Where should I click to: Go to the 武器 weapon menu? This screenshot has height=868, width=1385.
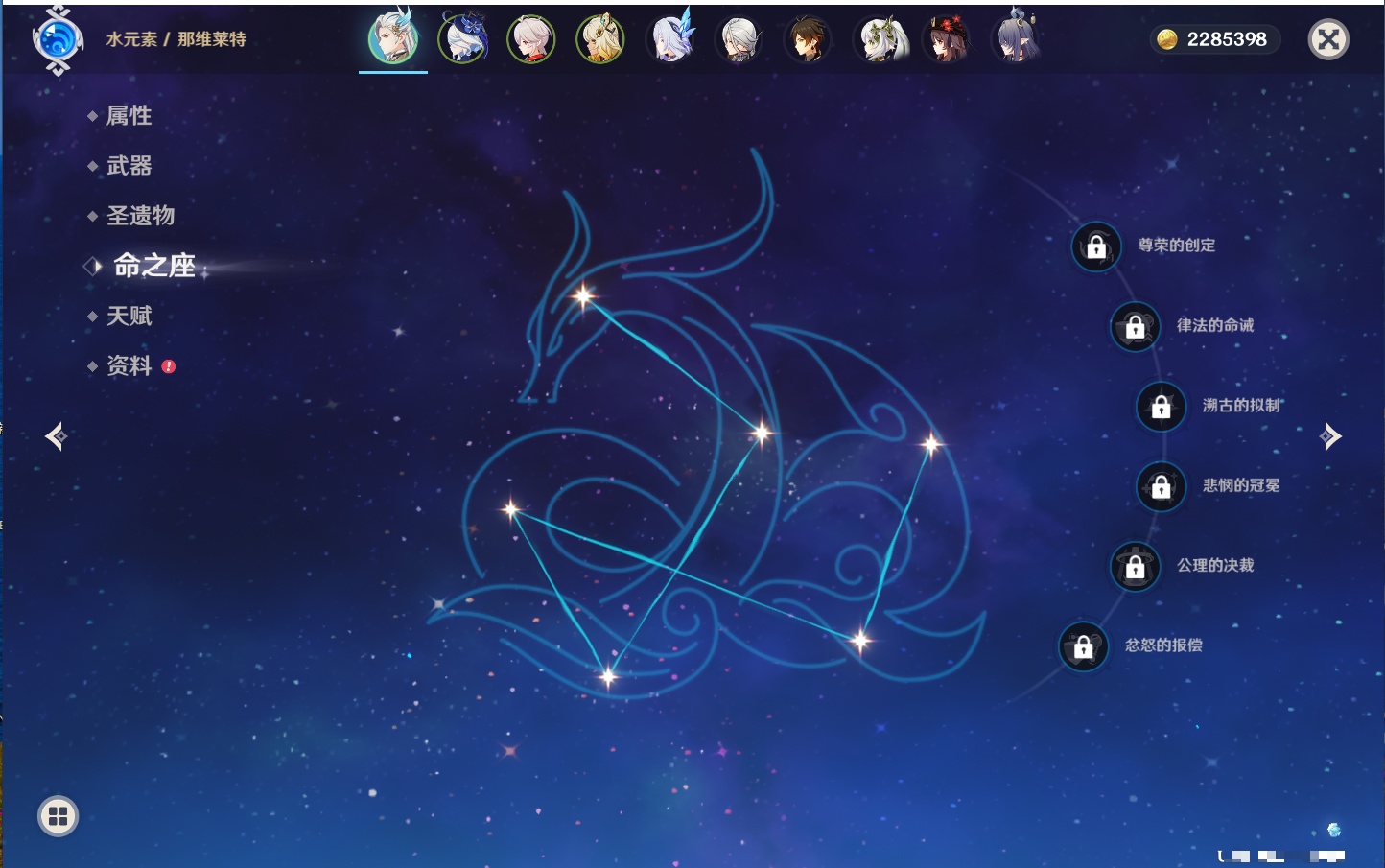click(129, 166)
